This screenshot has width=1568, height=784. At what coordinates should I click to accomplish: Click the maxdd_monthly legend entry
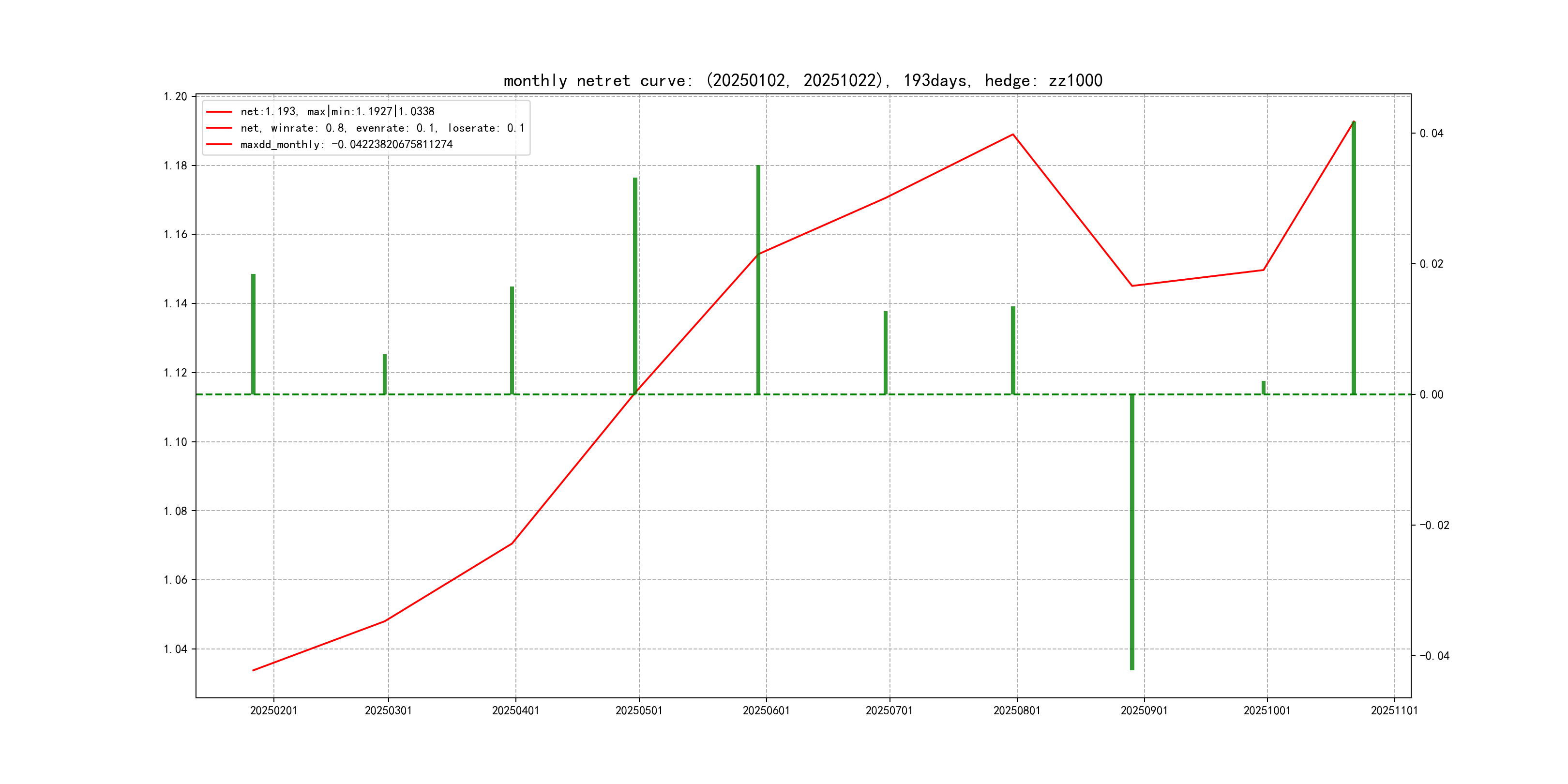347,144
